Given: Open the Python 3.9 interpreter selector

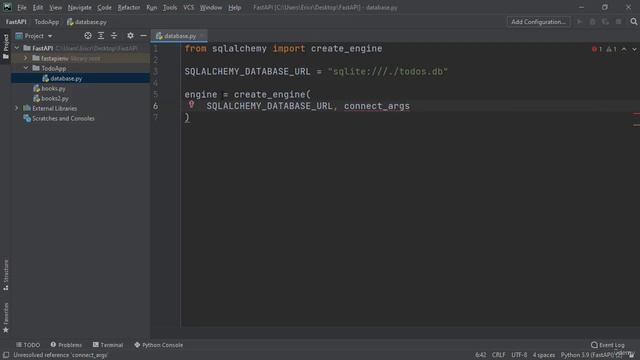Looking at the screenshot, I should click(x=591, y=355).
